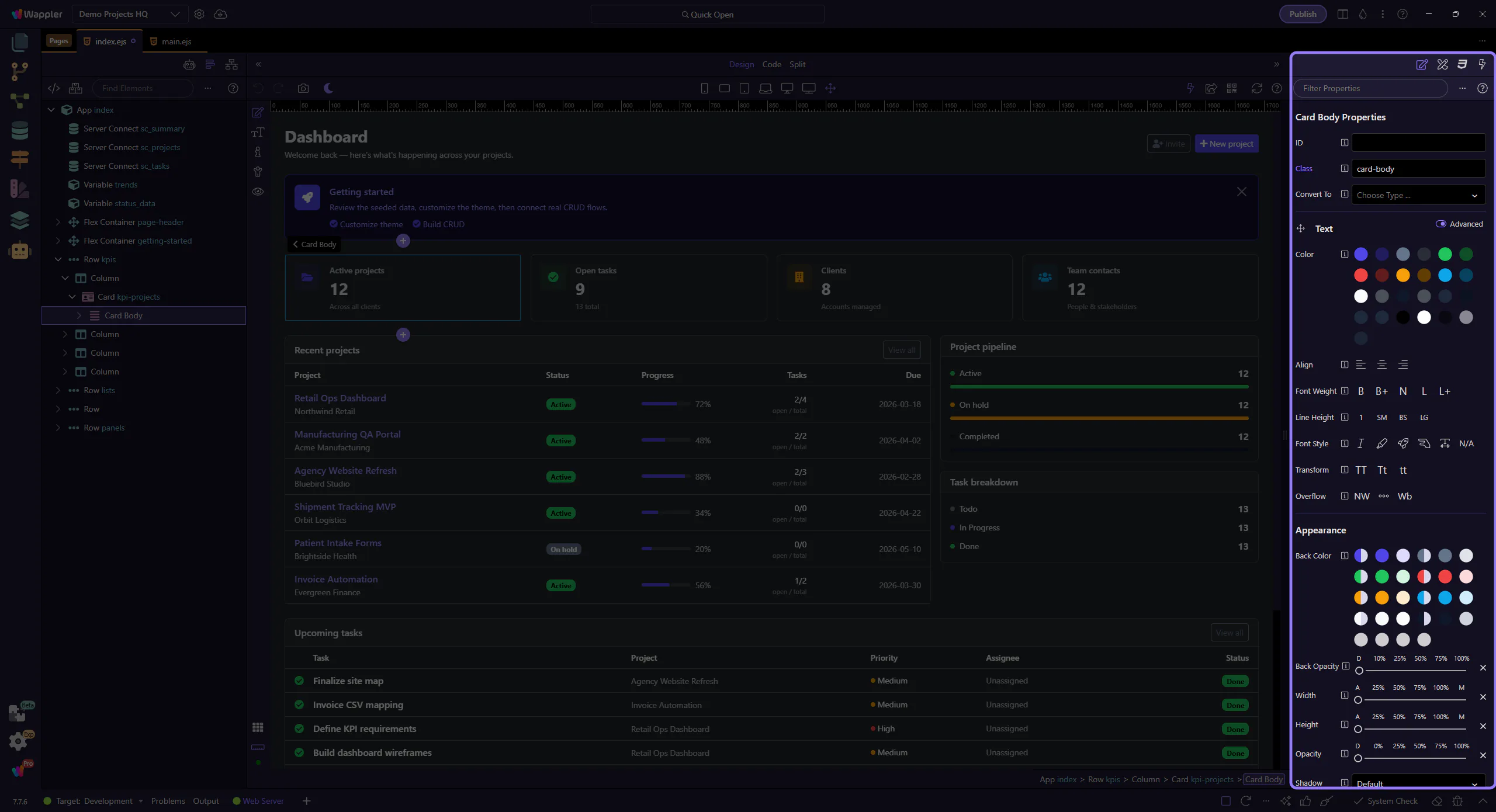The image size is (1496, 812).
Task: Toggle the Advanced switch in Text section
Action: pyautogui.click(x=1441, y=224)
